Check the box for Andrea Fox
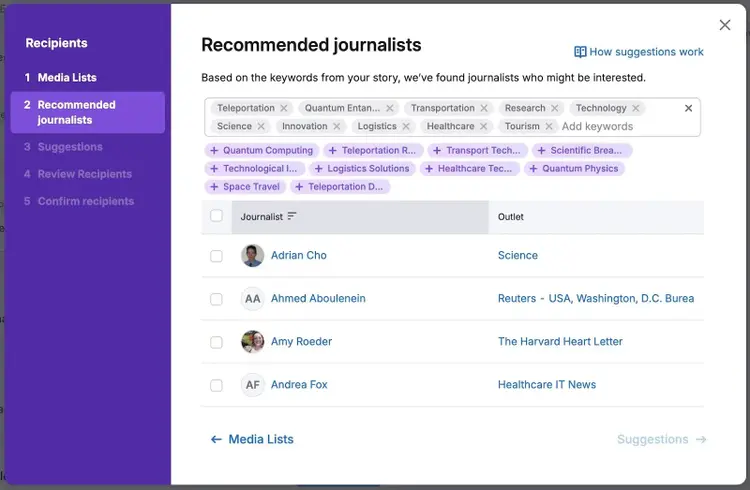Screen dimensions: 750x490 click(x=216, y=385)
